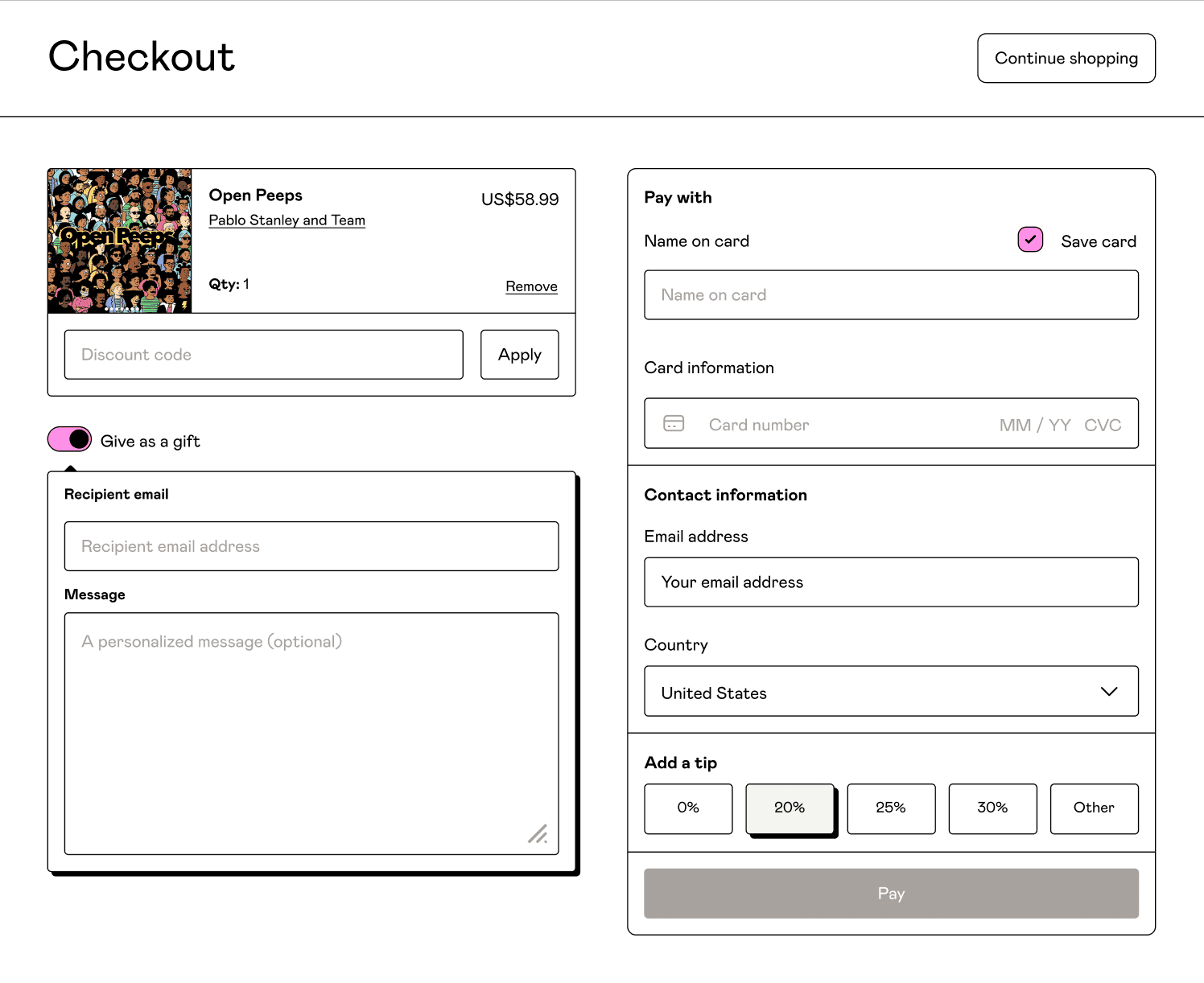Apply the discount code
This screenshot has width=1204, height=983.
[519, 355]
